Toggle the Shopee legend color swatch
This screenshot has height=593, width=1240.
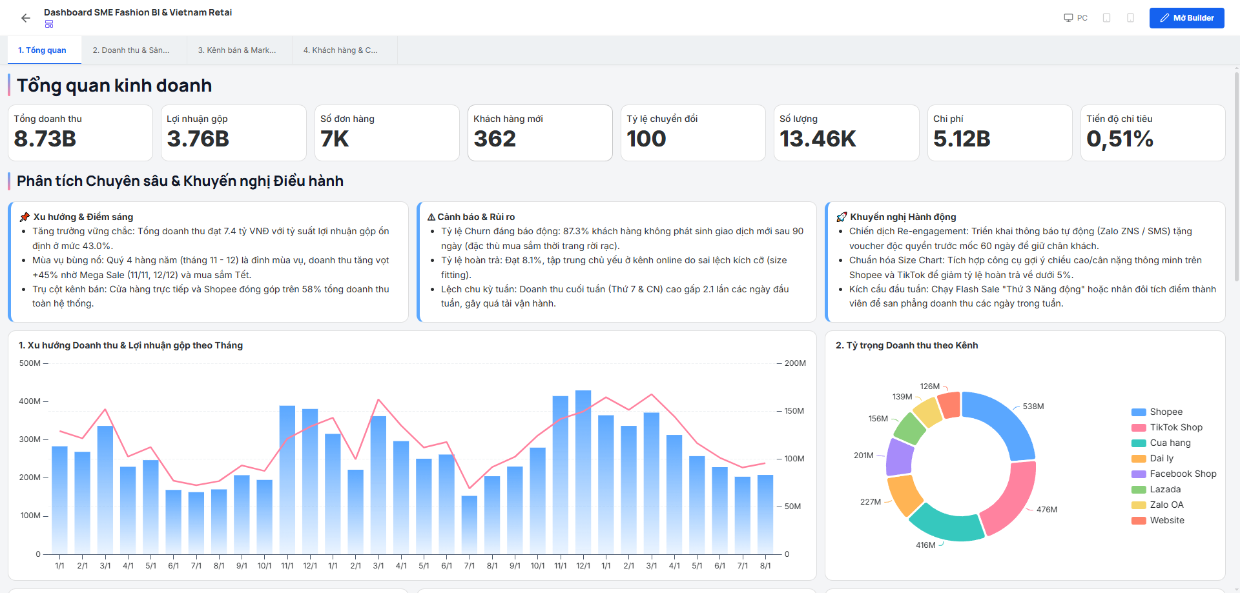pos(1138,412)
